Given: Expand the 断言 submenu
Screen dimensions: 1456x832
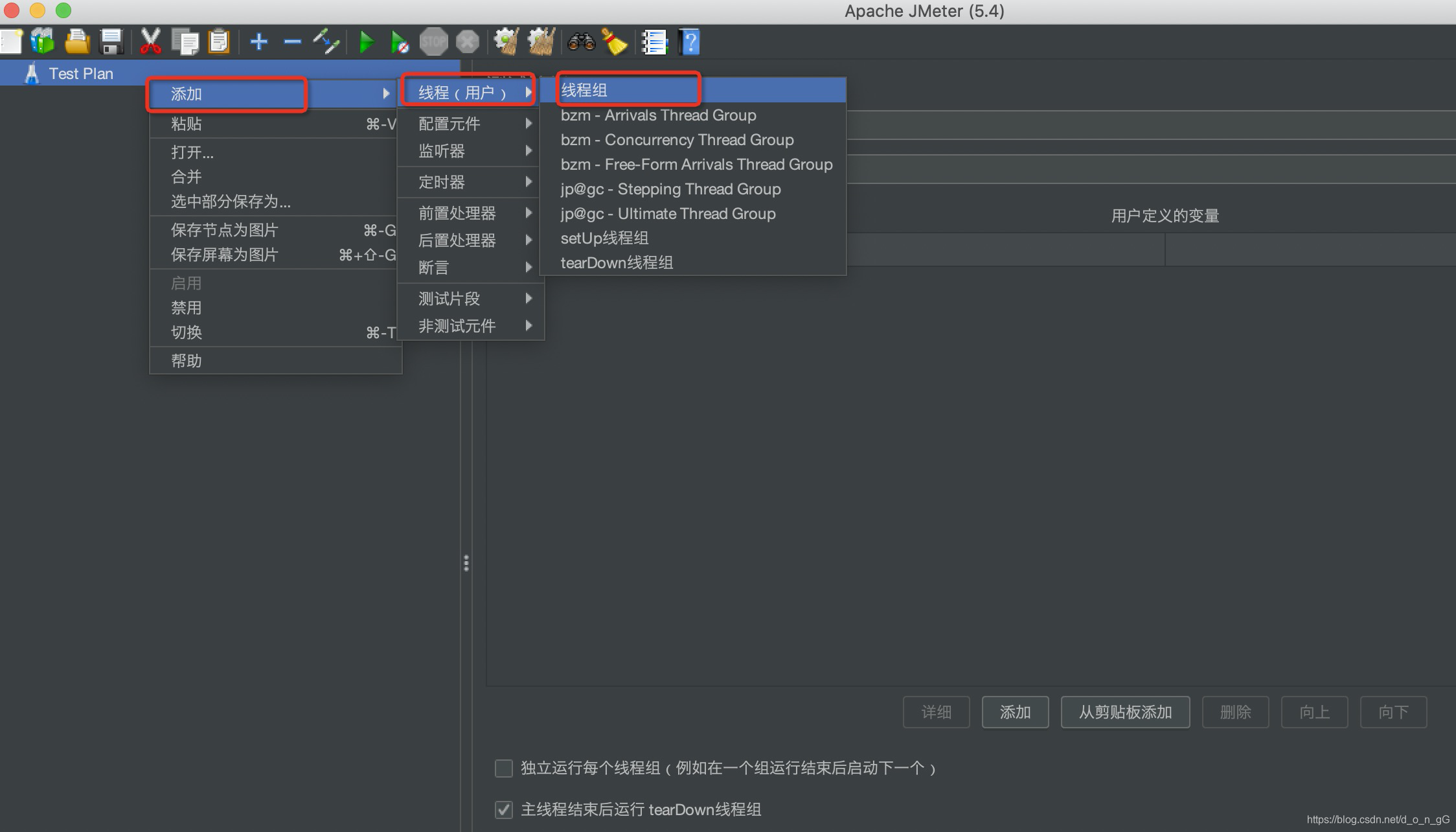Looking at the screenshot, I should (x=471, y=268).
